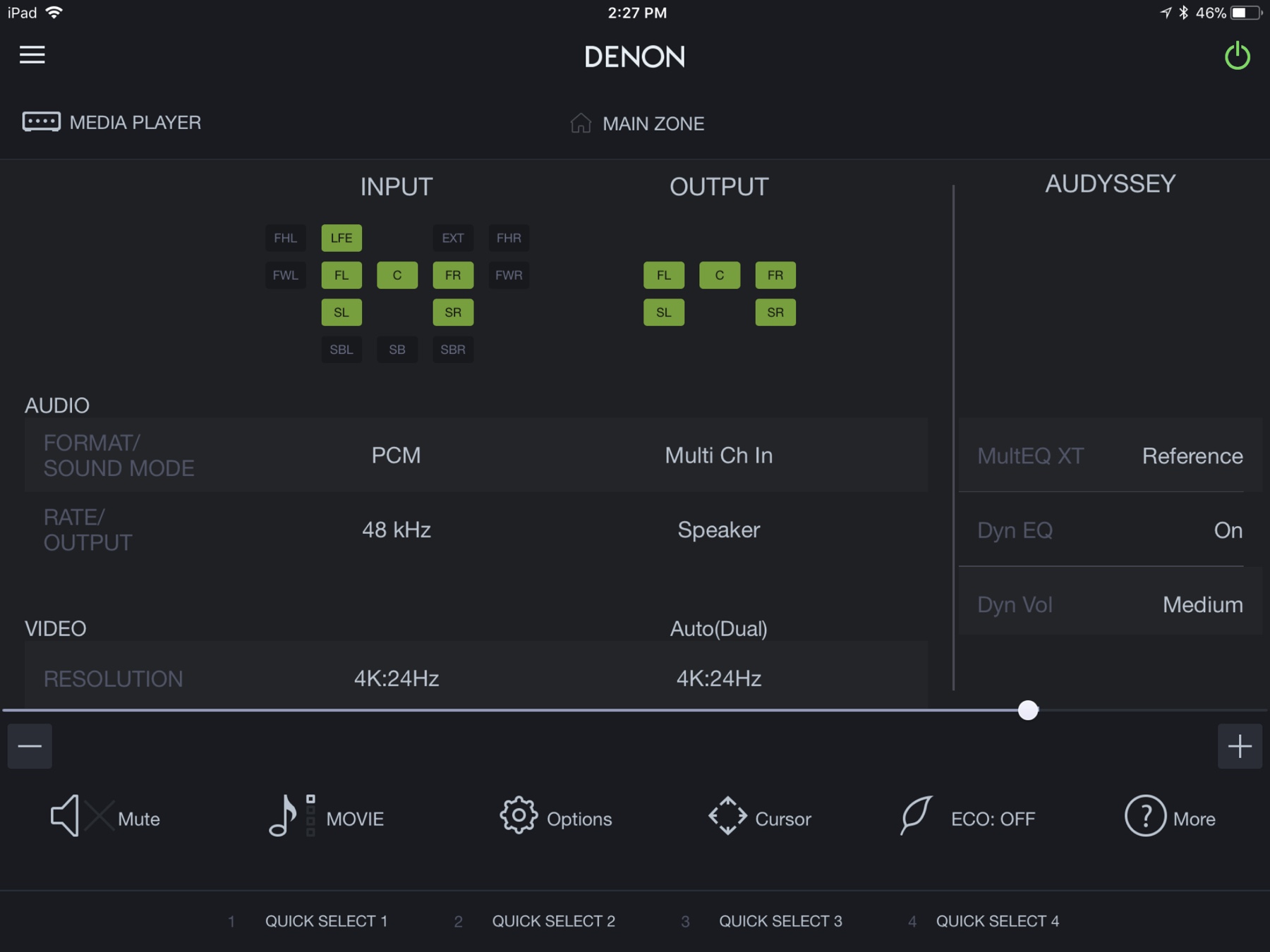Screen dimensions: 1270x952
Task: Select QUICK SELECT 1
Action: [327, 921]
